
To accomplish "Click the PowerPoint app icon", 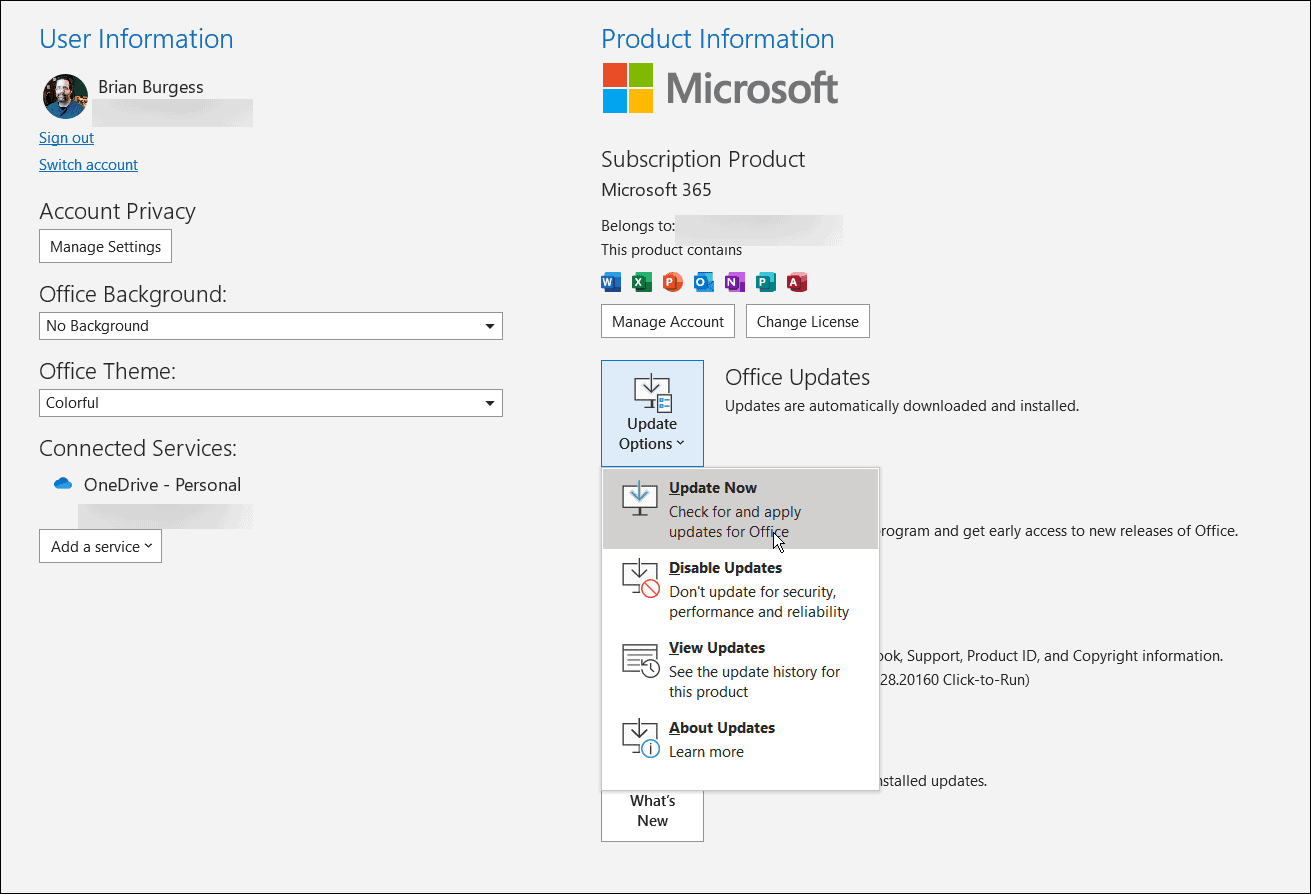I will coord(672,281).
